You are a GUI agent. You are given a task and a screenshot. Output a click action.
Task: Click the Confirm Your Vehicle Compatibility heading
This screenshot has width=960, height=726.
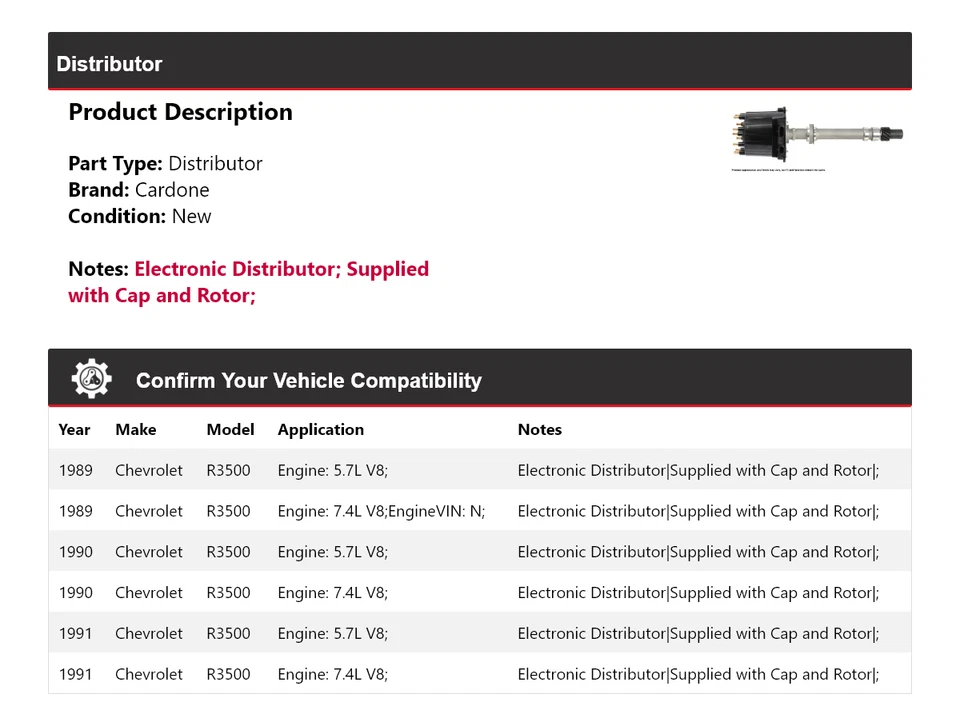(x=308, y=381)
